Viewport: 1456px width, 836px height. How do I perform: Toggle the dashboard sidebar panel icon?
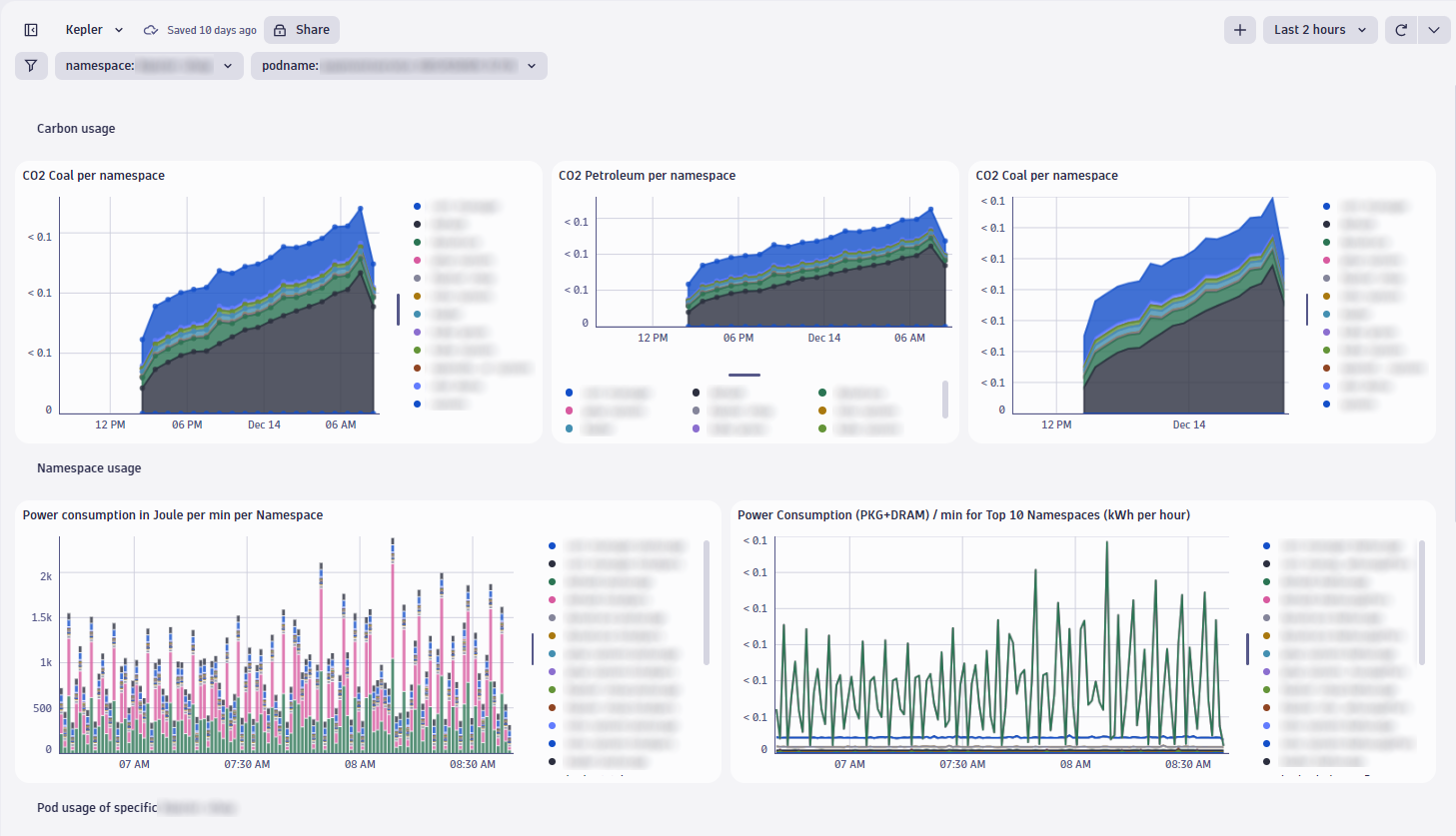tap(30, 29)
